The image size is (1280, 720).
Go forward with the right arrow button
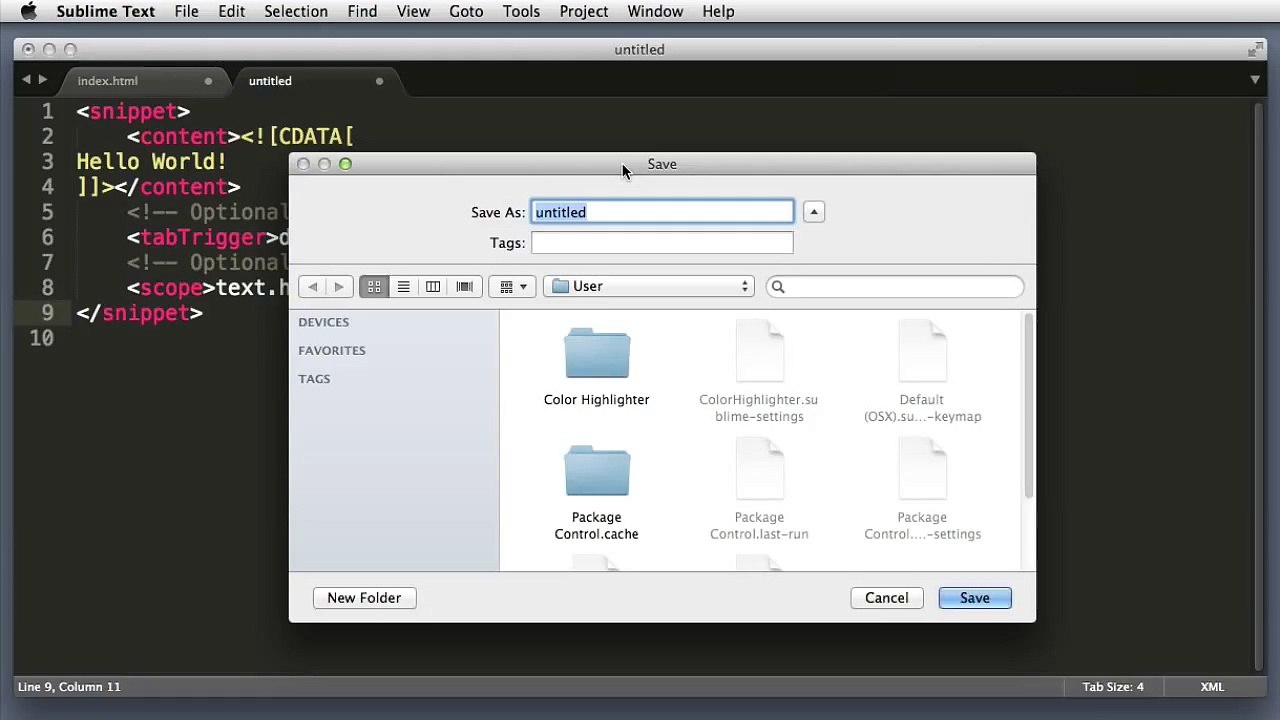coord(339,287)
